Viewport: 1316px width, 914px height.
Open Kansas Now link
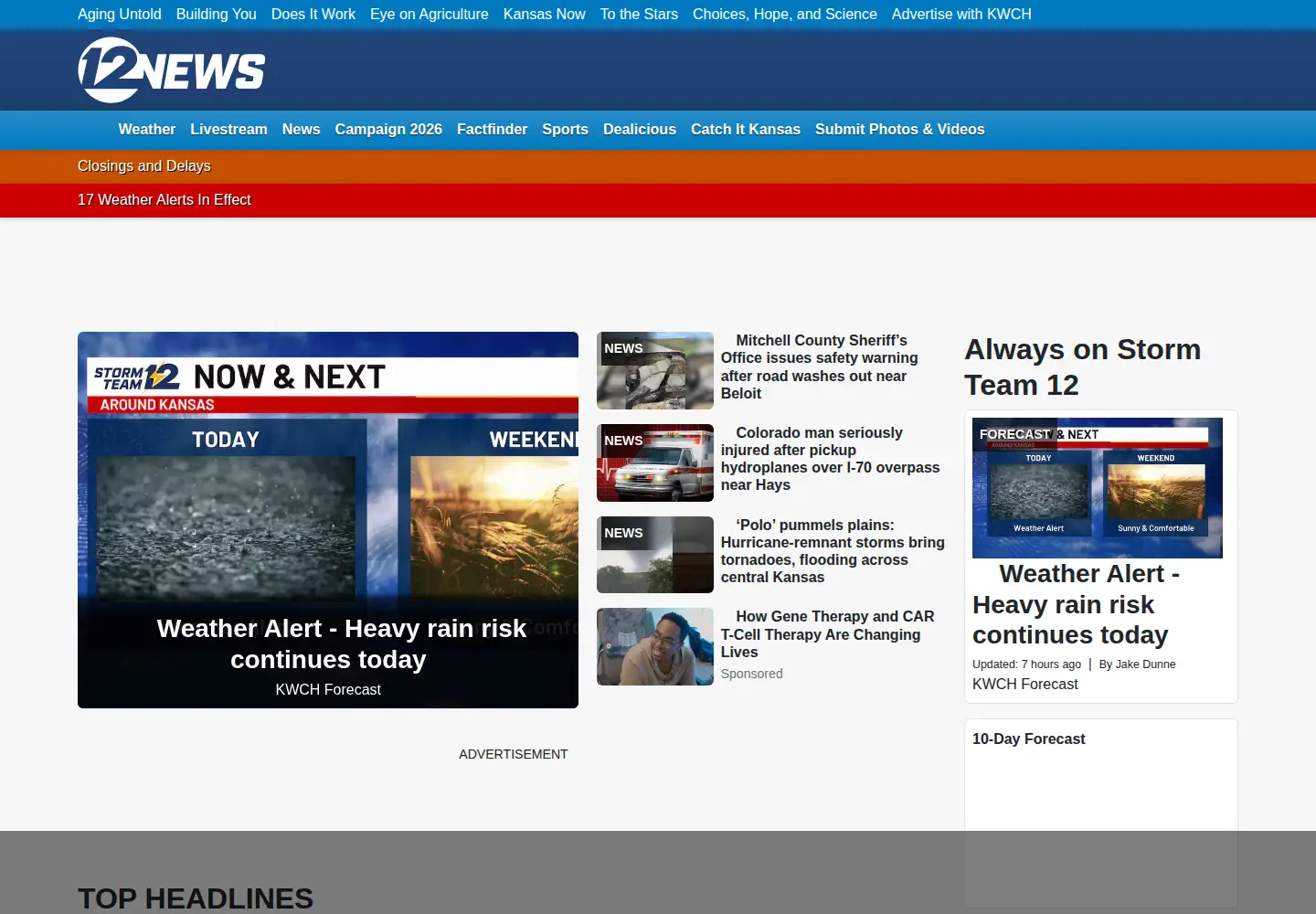point(545,15)
